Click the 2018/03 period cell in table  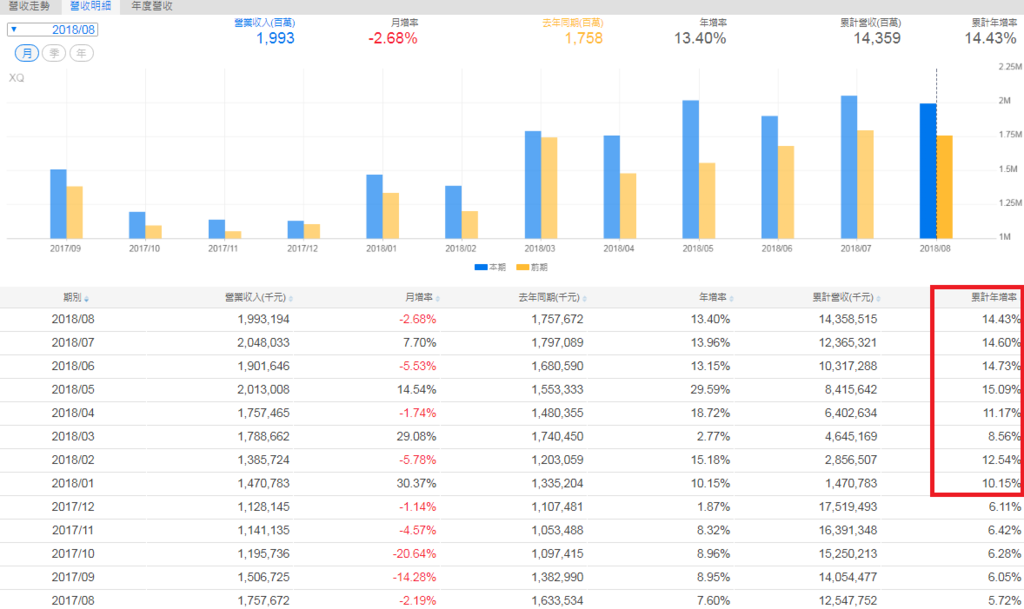pos(73,437)
